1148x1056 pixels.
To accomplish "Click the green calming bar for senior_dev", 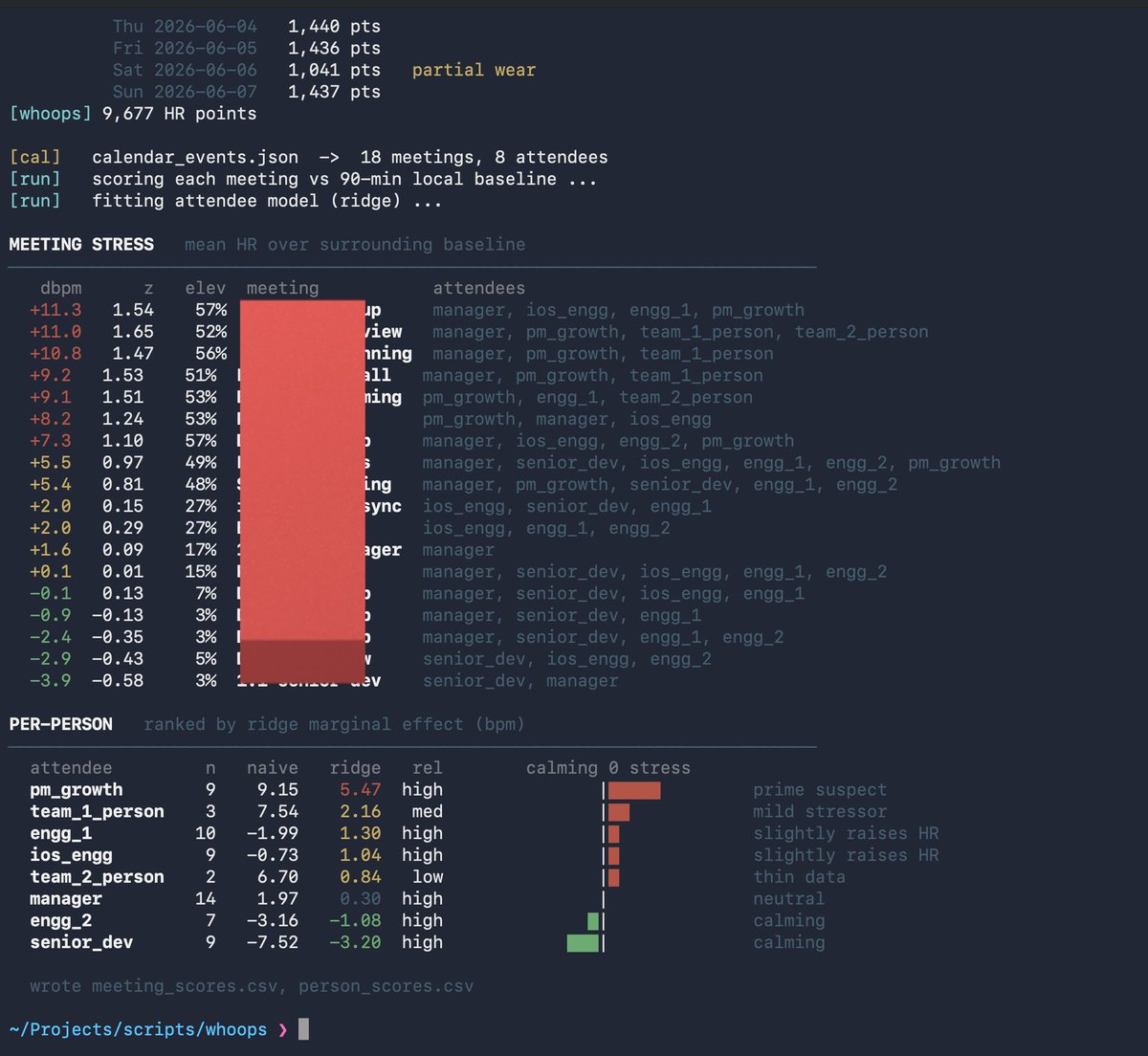I will pyautogui.click(x=583, y=943).
